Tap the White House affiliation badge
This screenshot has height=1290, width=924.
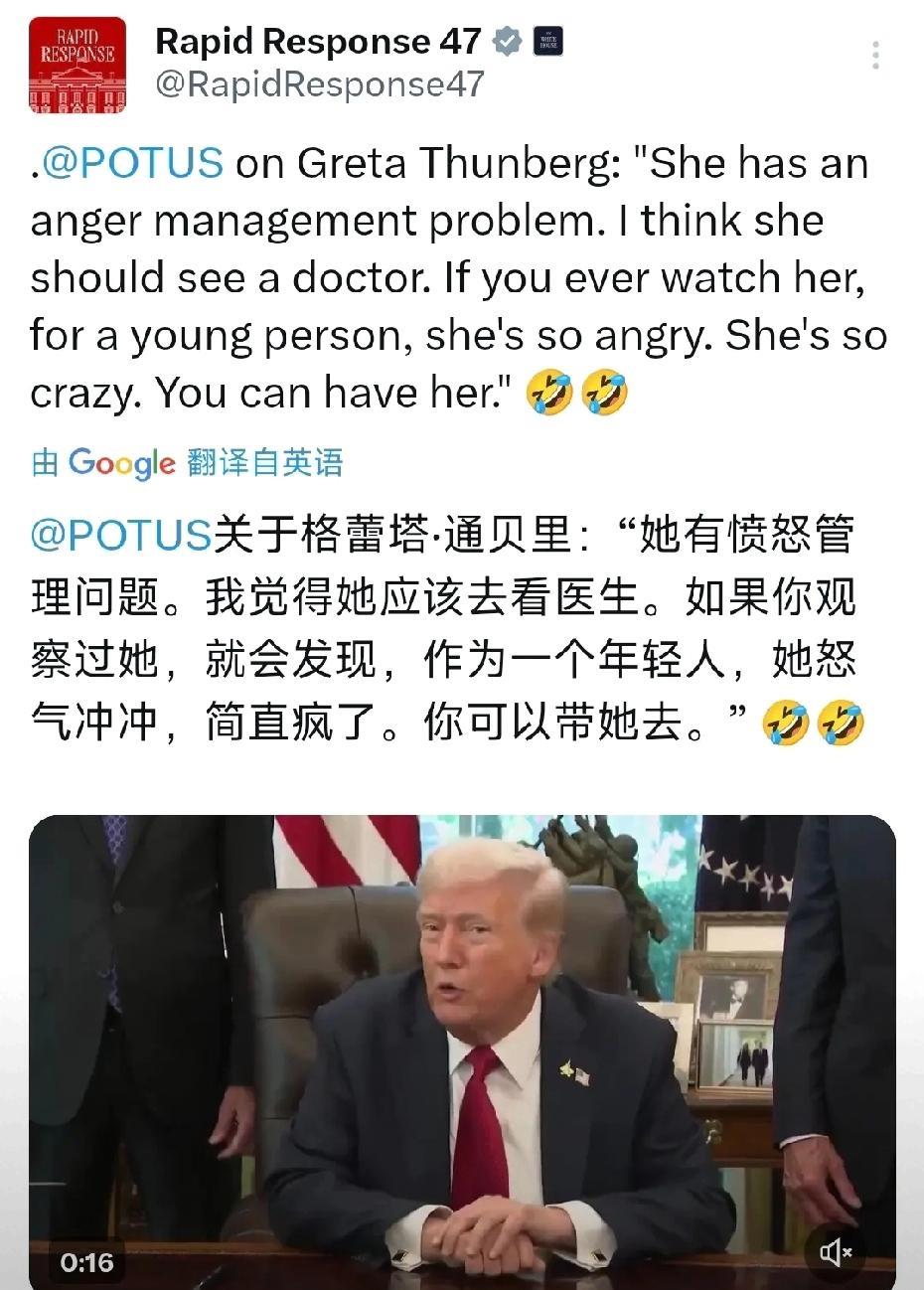click(548, 42)
